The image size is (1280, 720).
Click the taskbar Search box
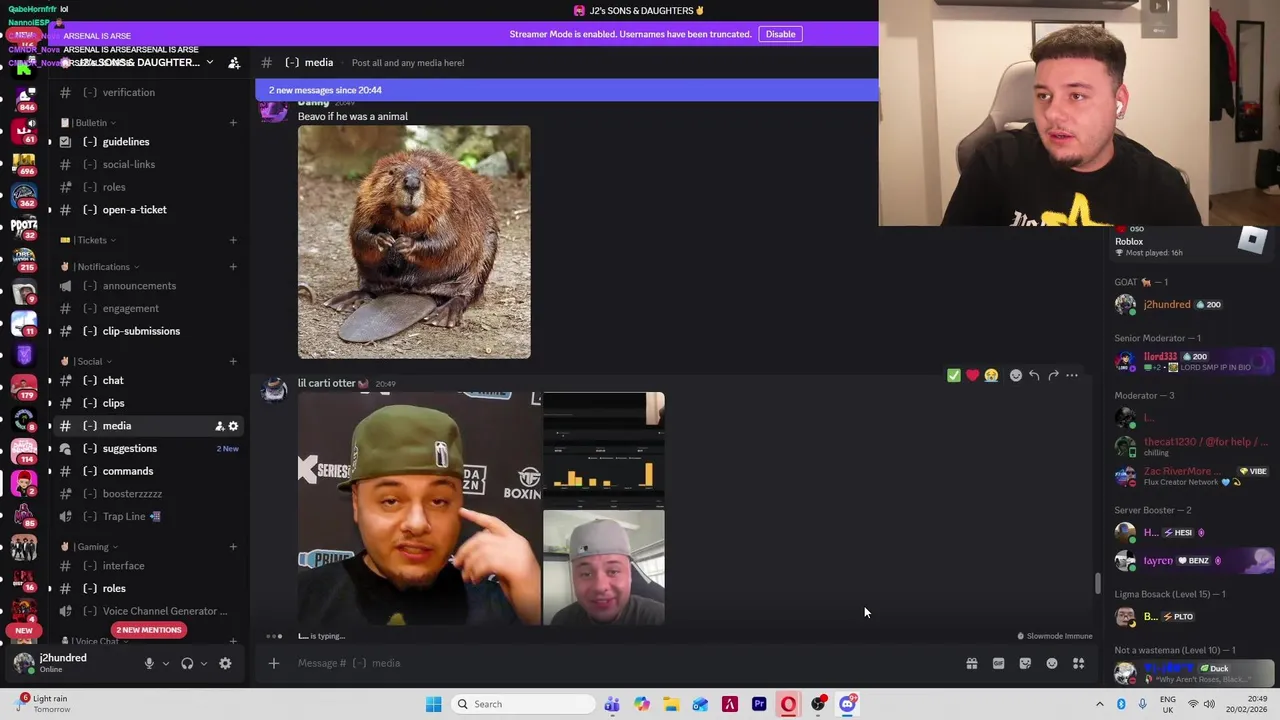point(521,704)
